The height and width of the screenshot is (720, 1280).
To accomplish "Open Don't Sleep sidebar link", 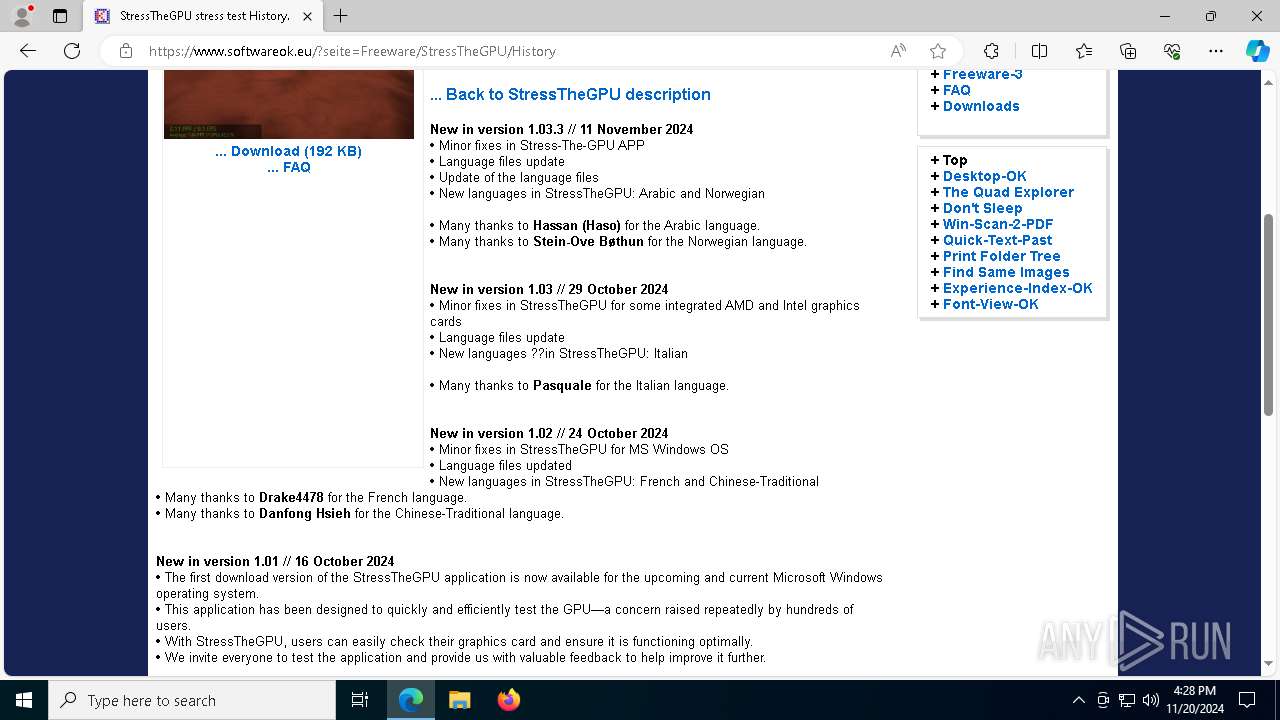I will (982, 208).
